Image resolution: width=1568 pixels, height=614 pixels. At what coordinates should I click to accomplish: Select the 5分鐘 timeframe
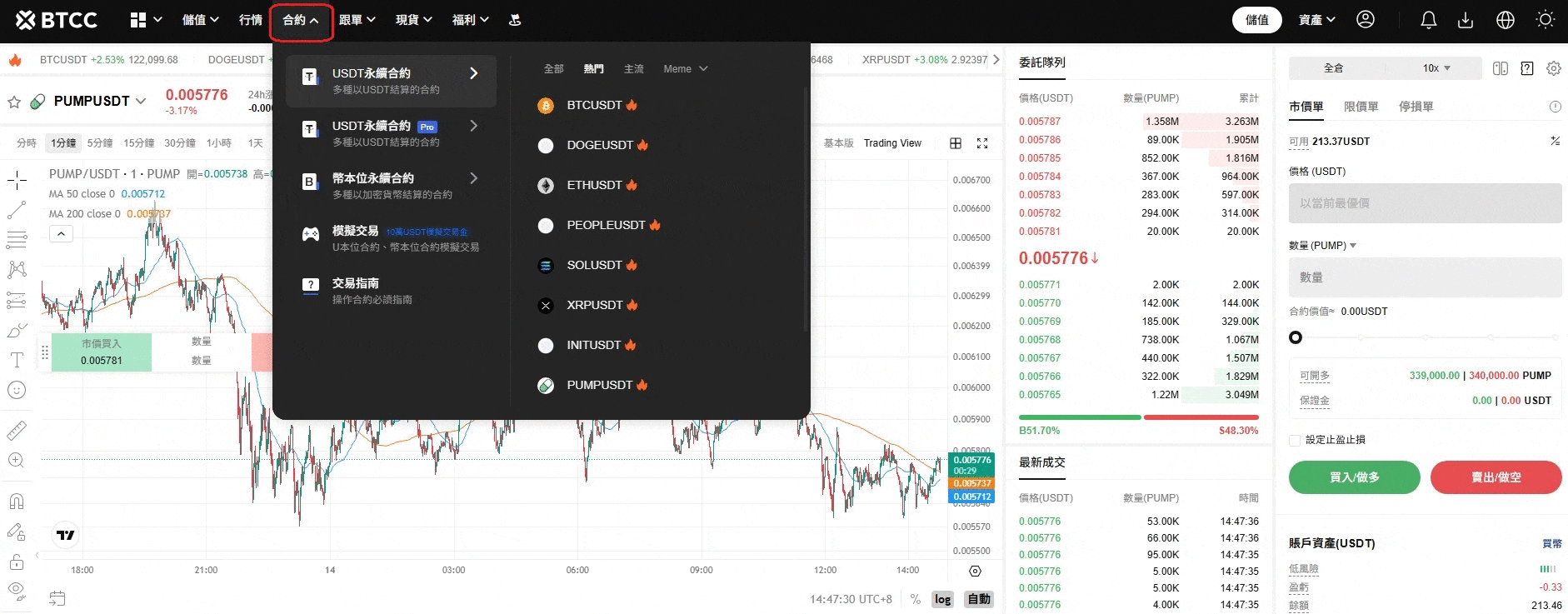point(100,143)
